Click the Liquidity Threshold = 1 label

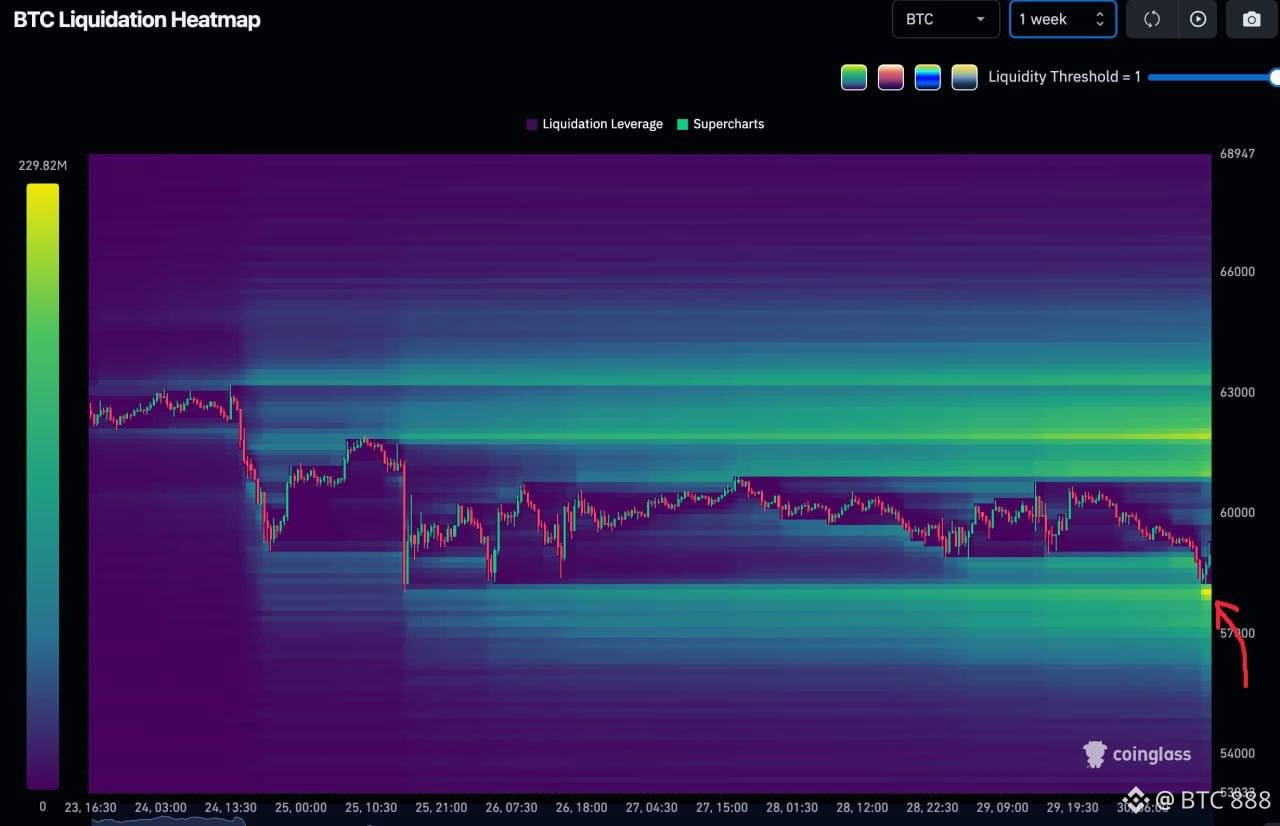coord(1064,77)
